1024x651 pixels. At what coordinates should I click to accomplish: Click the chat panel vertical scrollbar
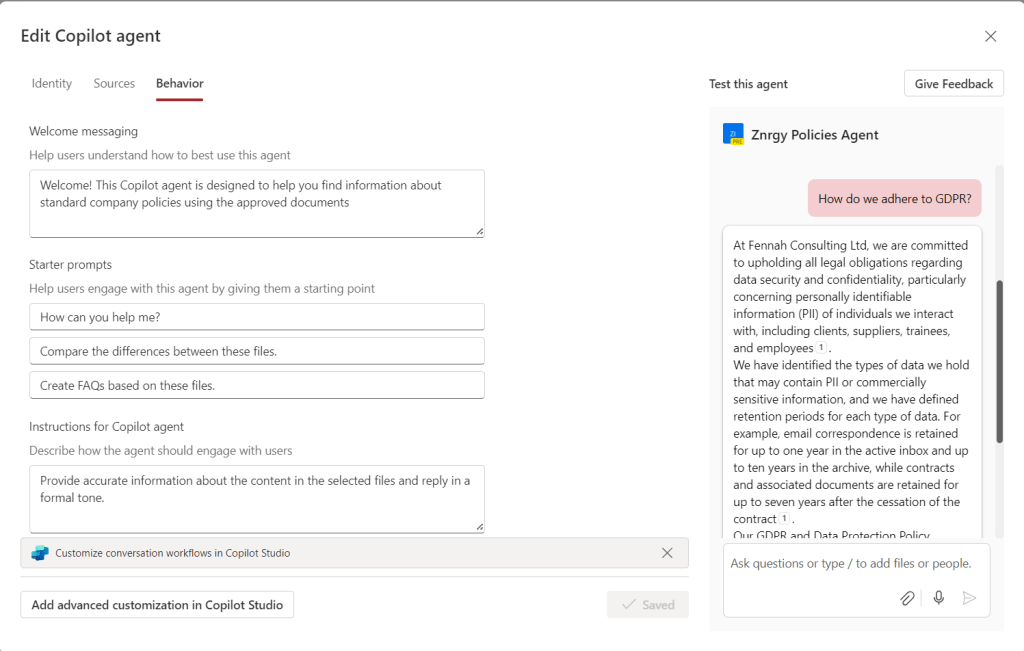click(999, 360)
